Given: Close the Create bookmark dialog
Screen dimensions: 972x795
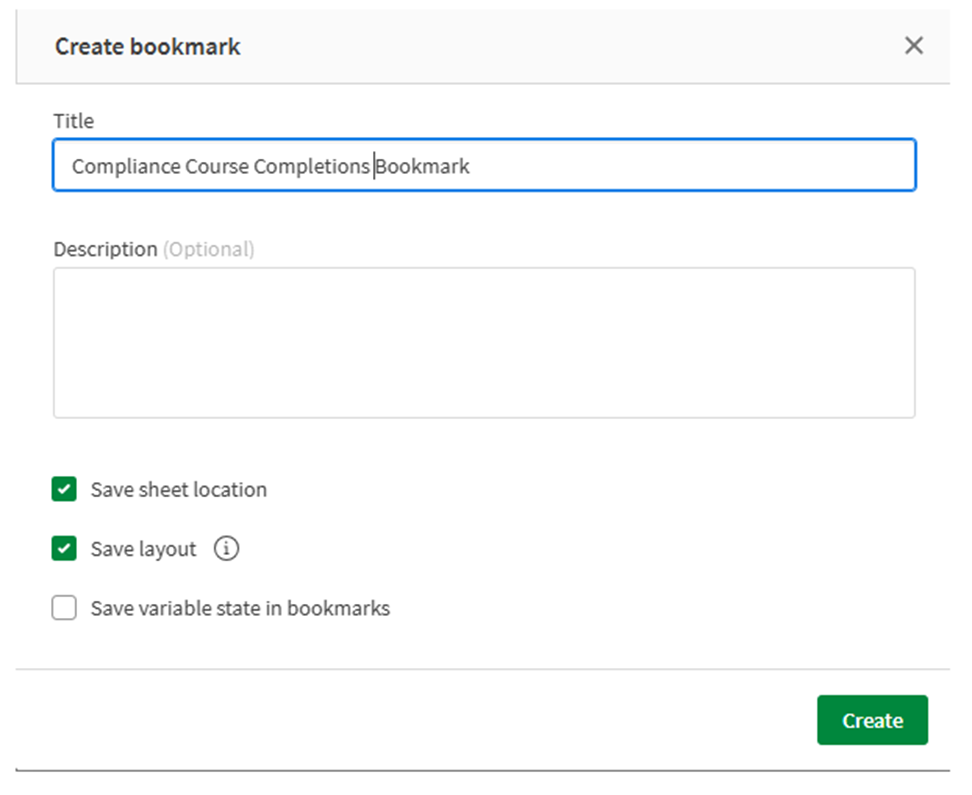Looking at the screenshot, I should pos(913,46).
